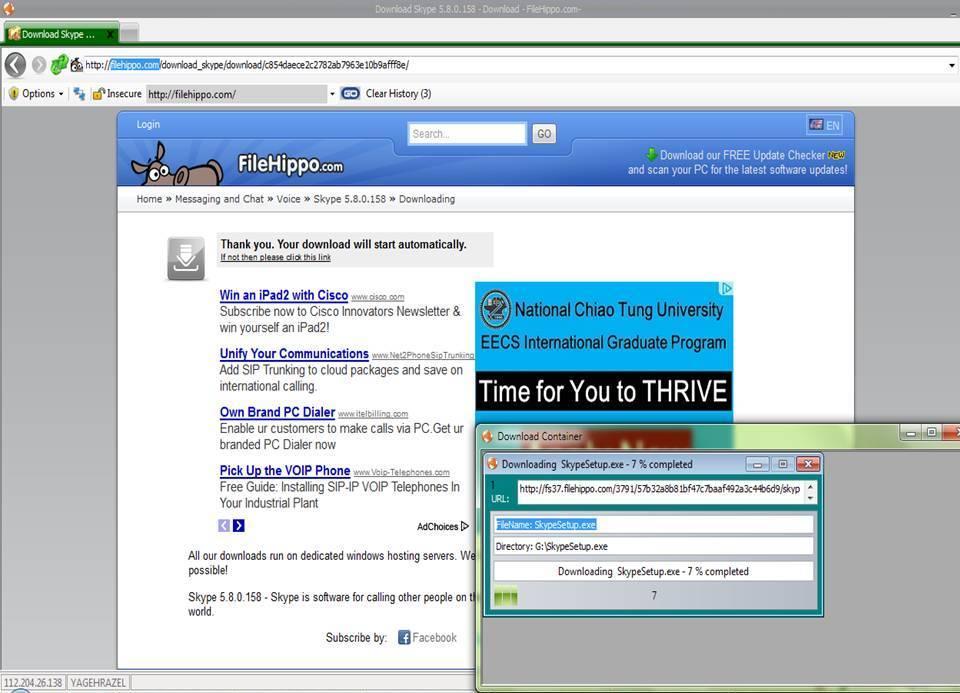Click the GO search button
The width and height of the screenshot is (960, 693).
tap(544, 133)
